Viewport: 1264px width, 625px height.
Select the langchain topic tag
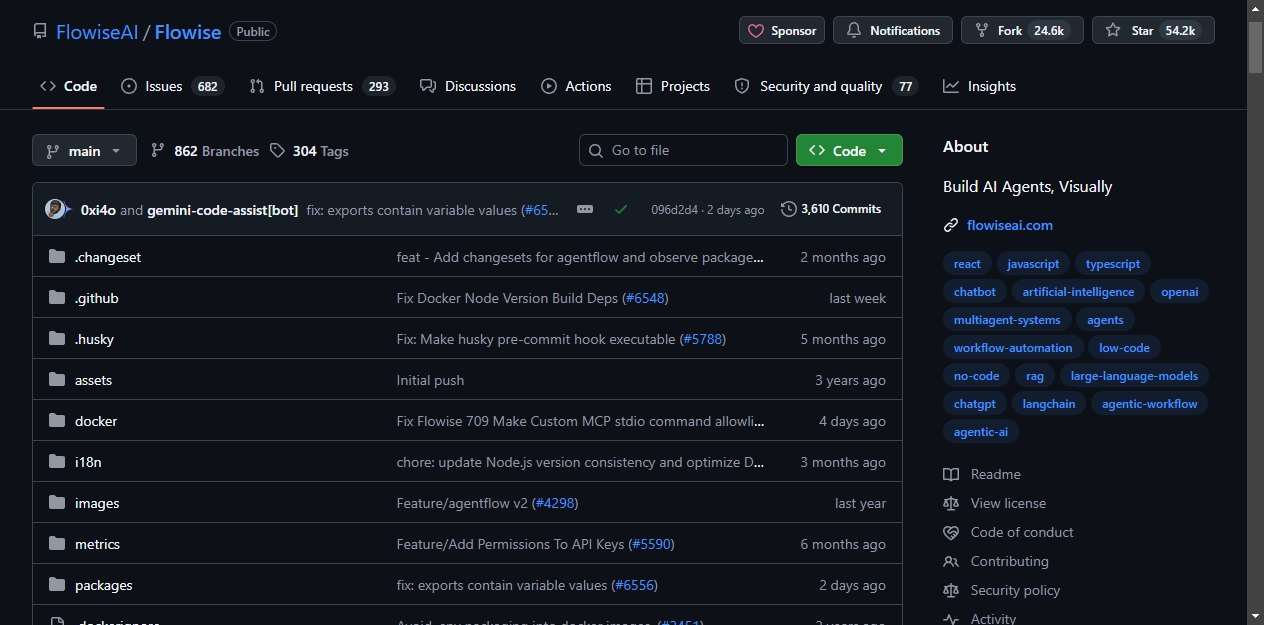coord(1049,404)
